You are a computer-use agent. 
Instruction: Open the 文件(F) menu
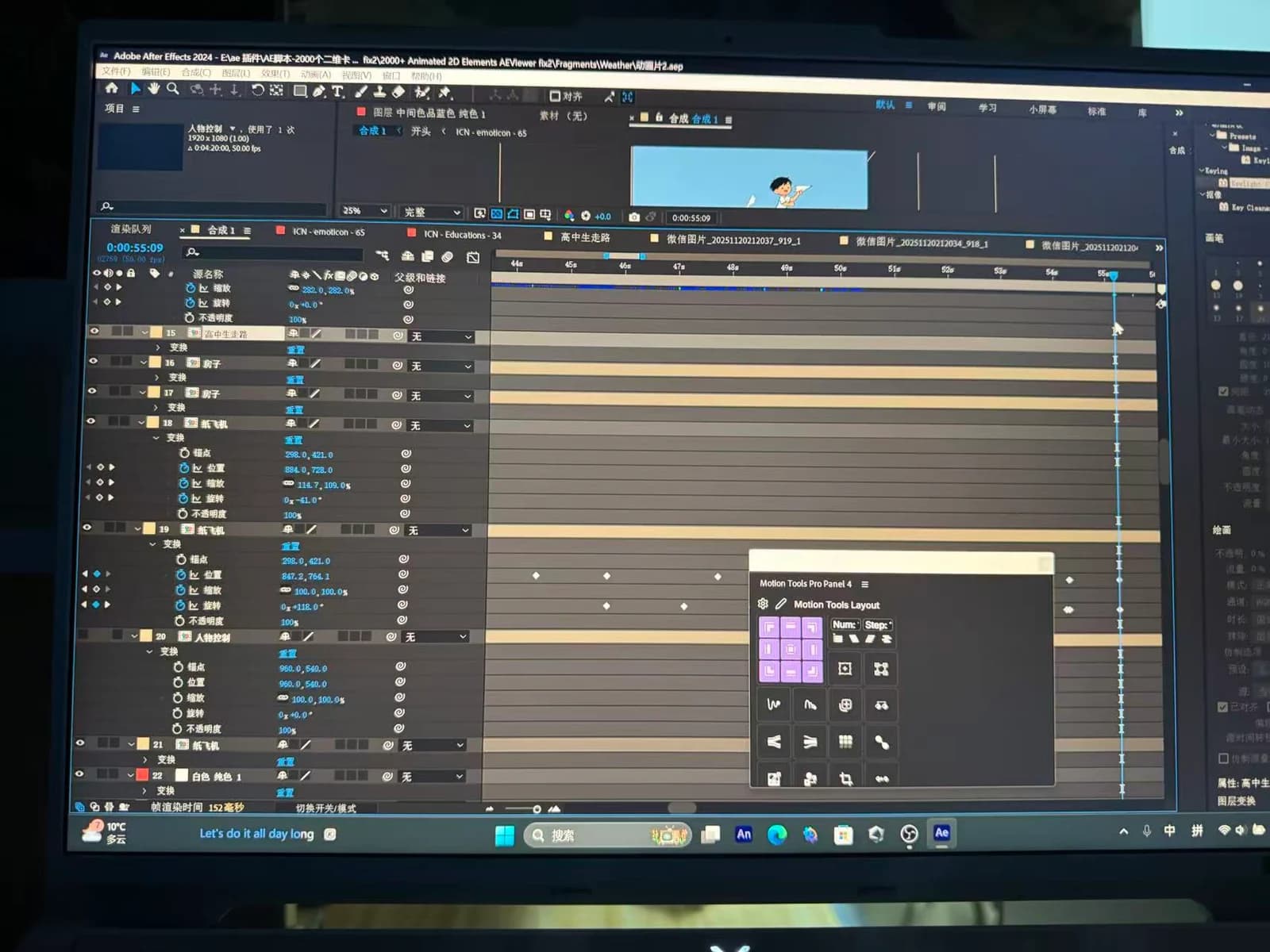[116, 71]
